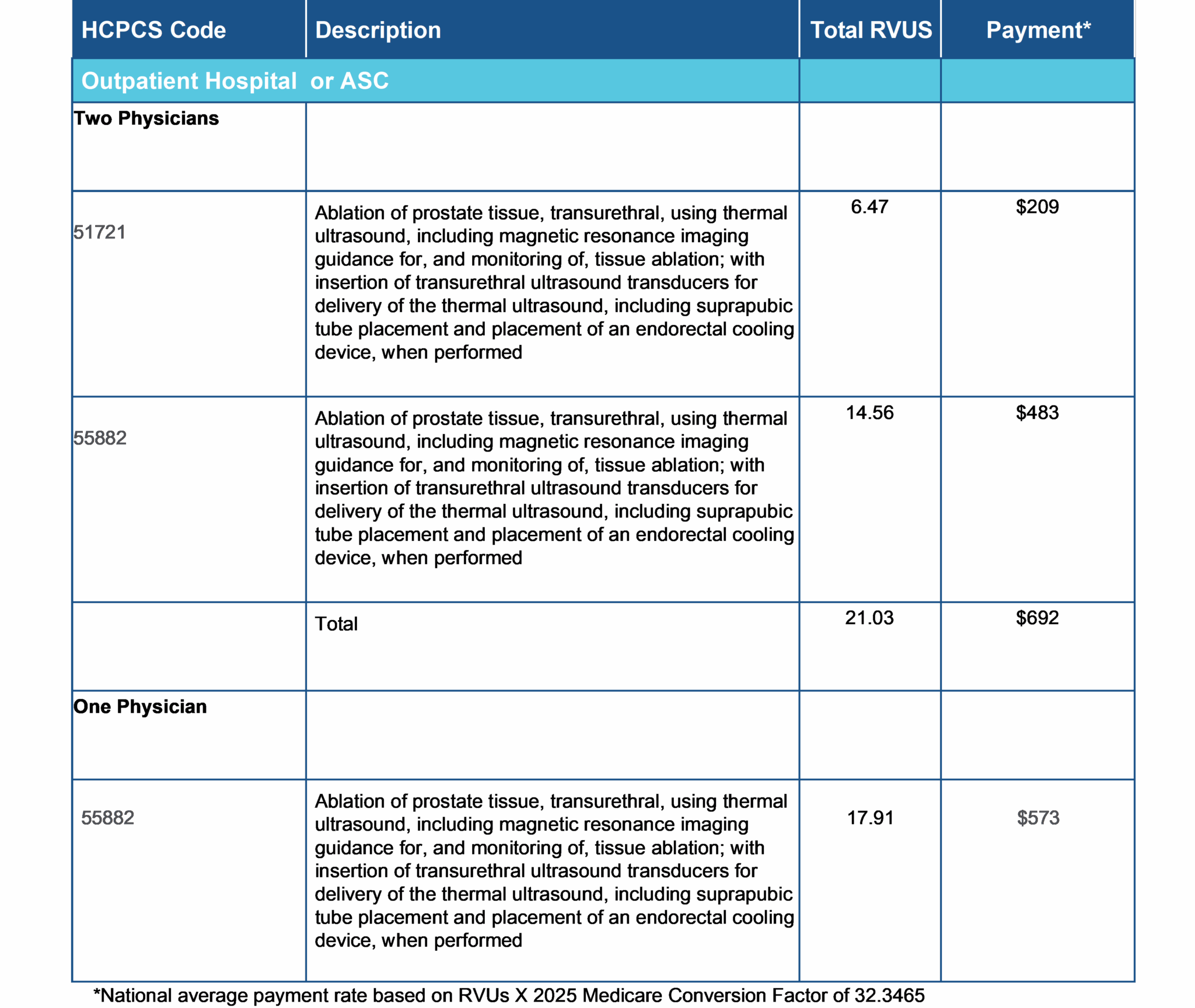Screen dimensions: 1195x1008
Task: Click the HCPCS Code column header
Action: [153, 30]
